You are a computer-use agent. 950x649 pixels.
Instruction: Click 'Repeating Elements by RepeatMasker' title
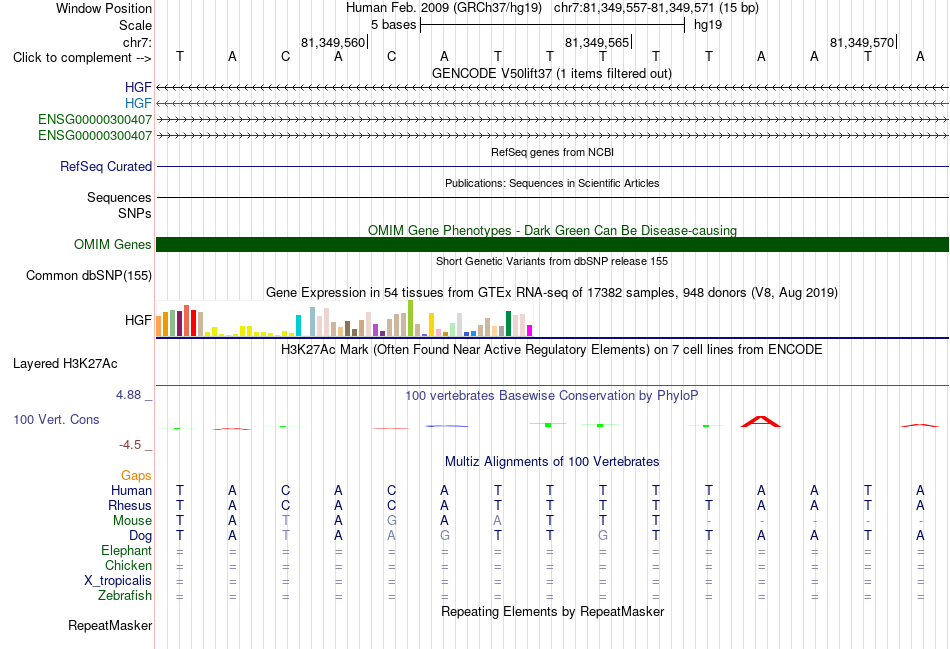point(552,611)
